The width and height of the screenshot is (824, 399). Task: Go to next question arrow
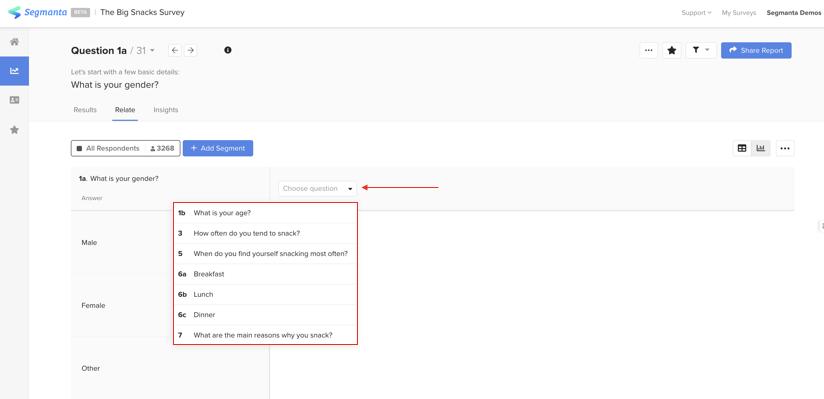click(x=191, y=50)
